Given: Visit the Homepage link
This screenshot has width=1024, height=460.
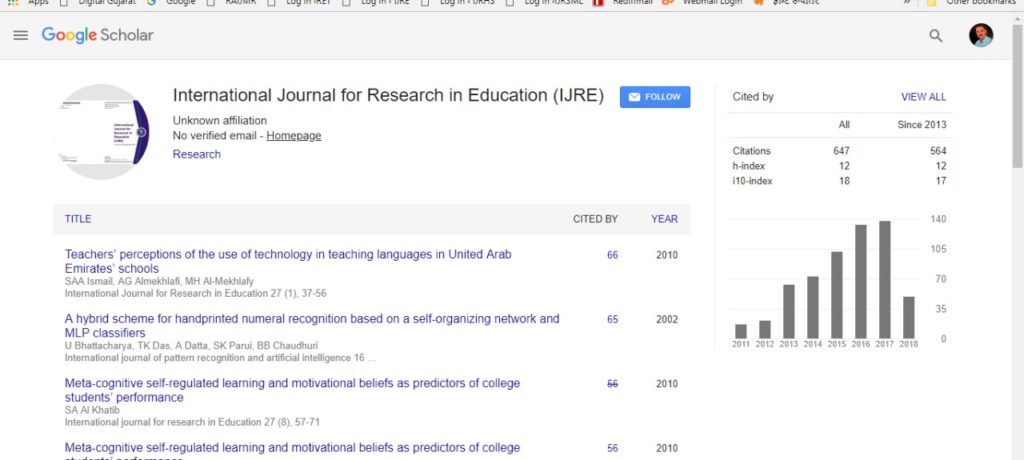Looking at the screenshot, I should click(x=293, y=136).
